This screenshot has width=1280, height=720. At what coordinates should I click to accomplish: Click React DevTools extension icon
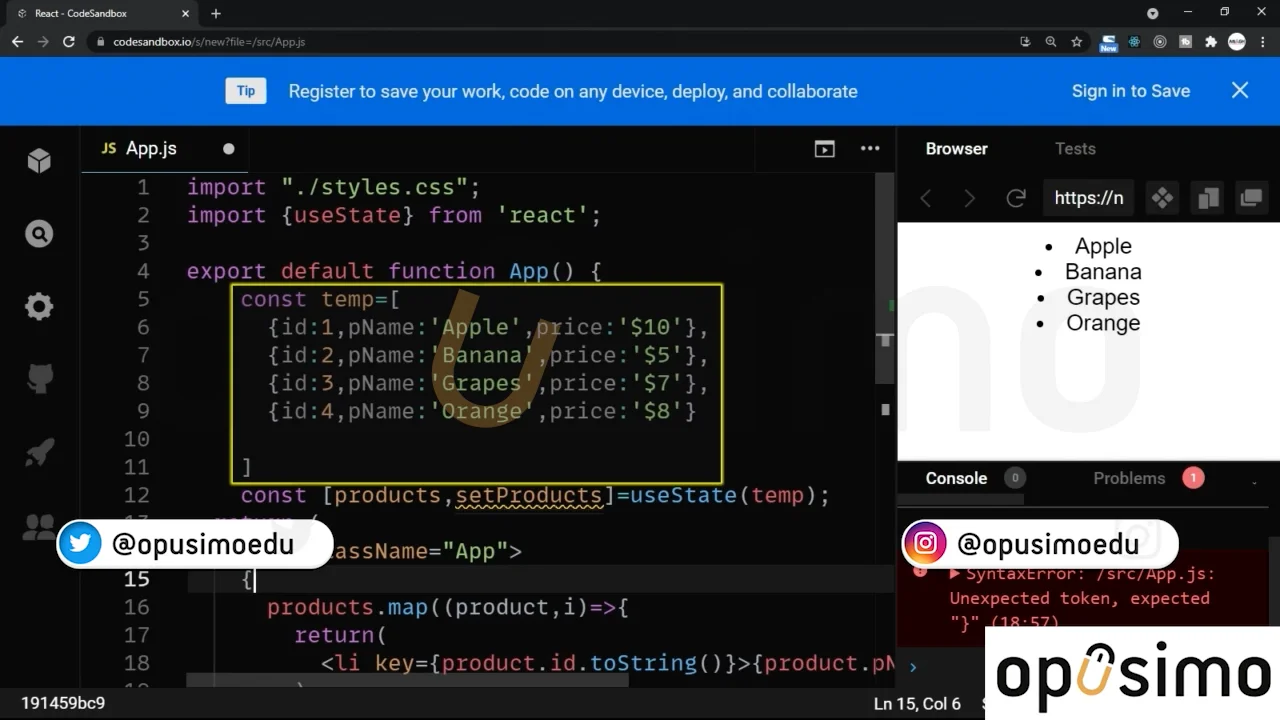pos(1134,42)
